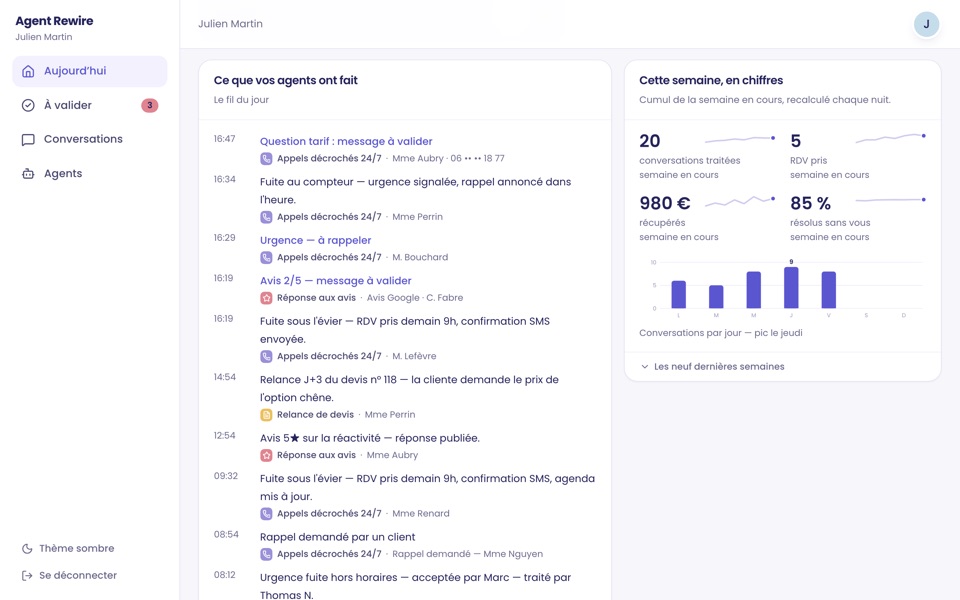This screenshot has width=960, height=600.
Task: Click the 'Relance J+3 du devis n° 118' entry
Action: click(409, 388)
